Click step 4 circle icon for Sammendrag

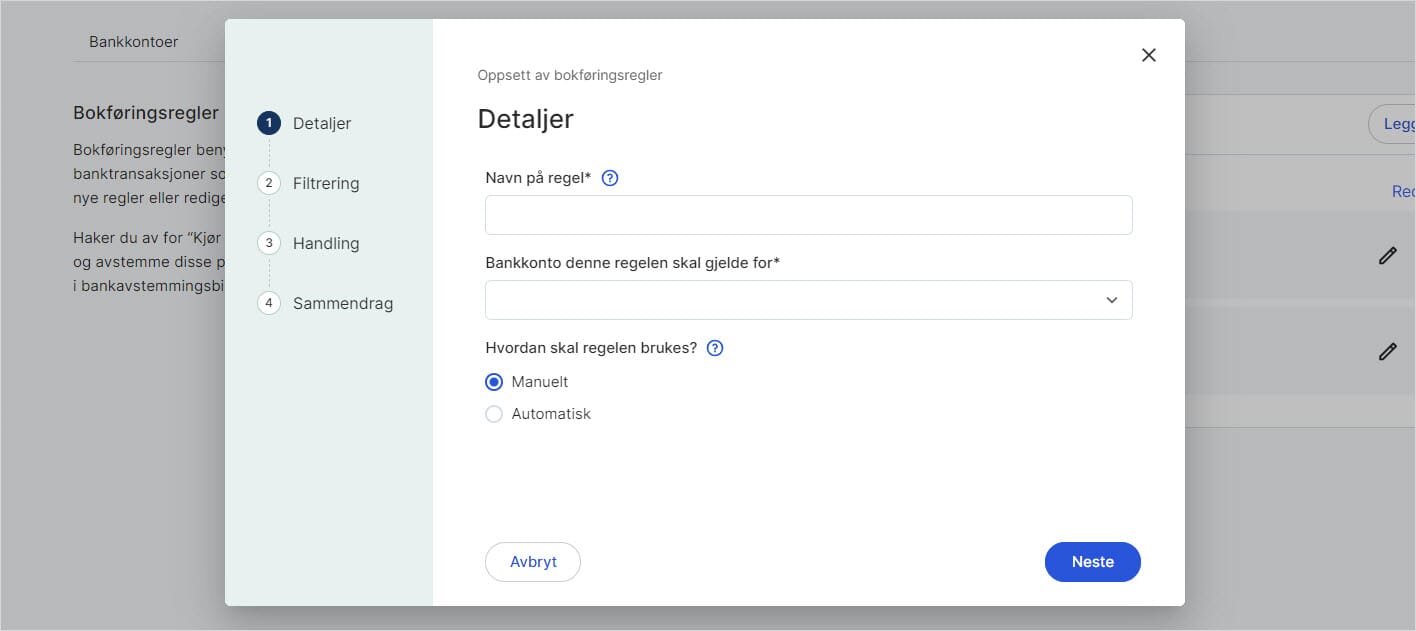click(x=269, y=303)
